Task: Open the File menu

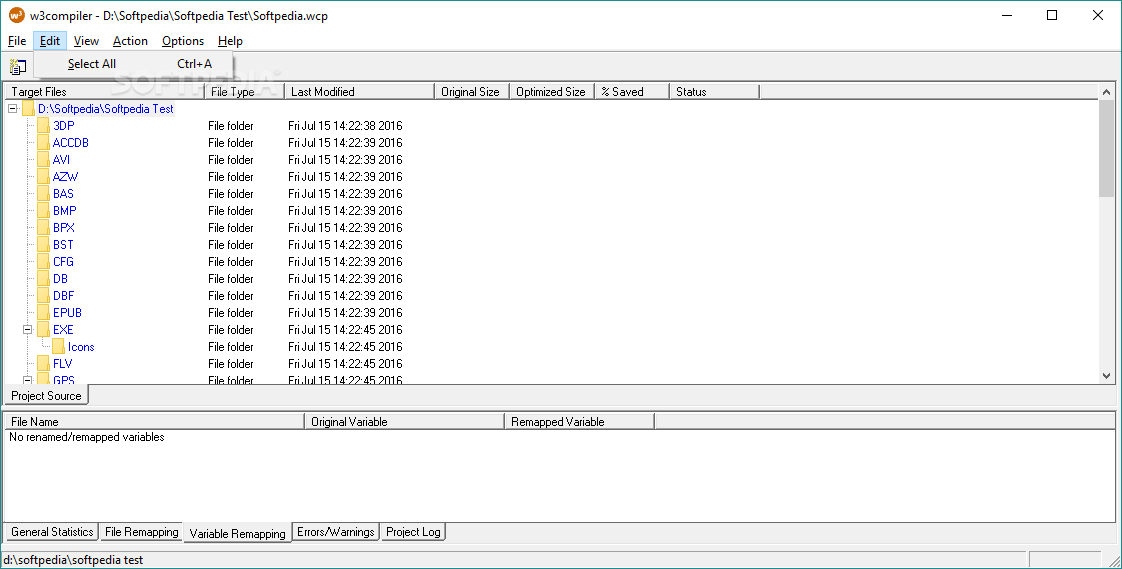Action: [x=17, y=41]
